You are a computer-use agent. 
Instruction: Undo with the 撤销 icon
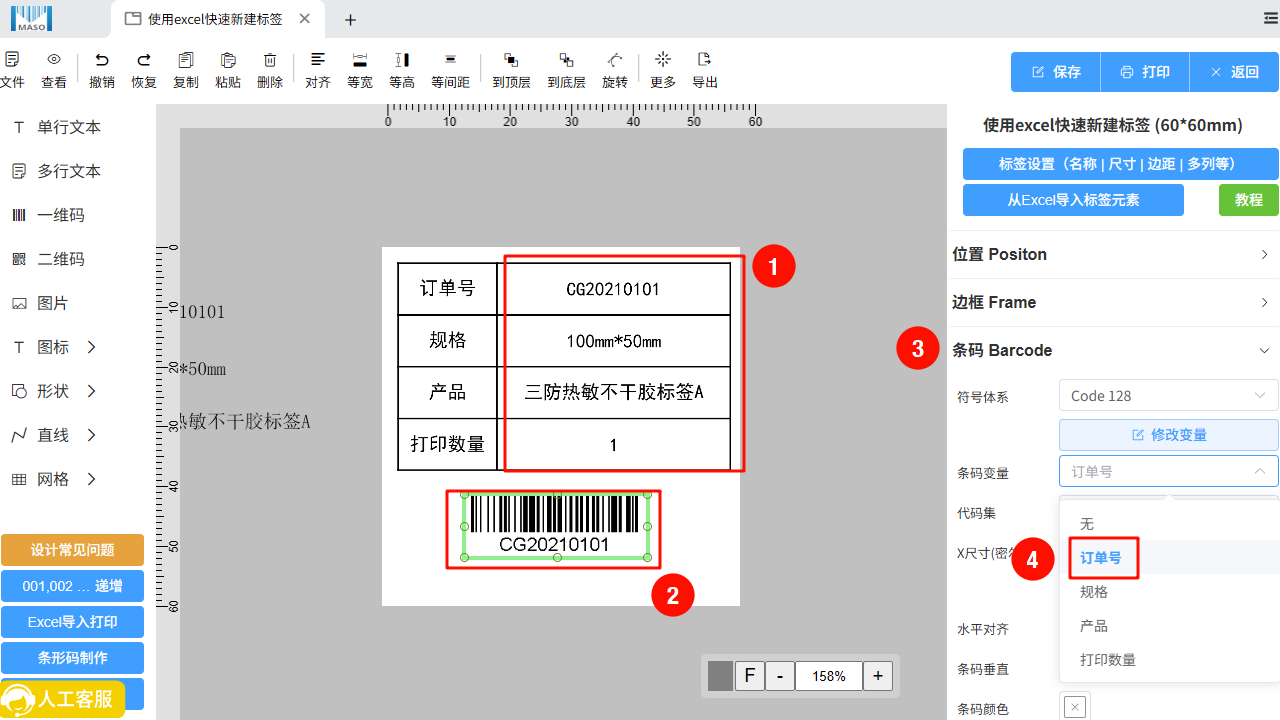pos(102,60)
